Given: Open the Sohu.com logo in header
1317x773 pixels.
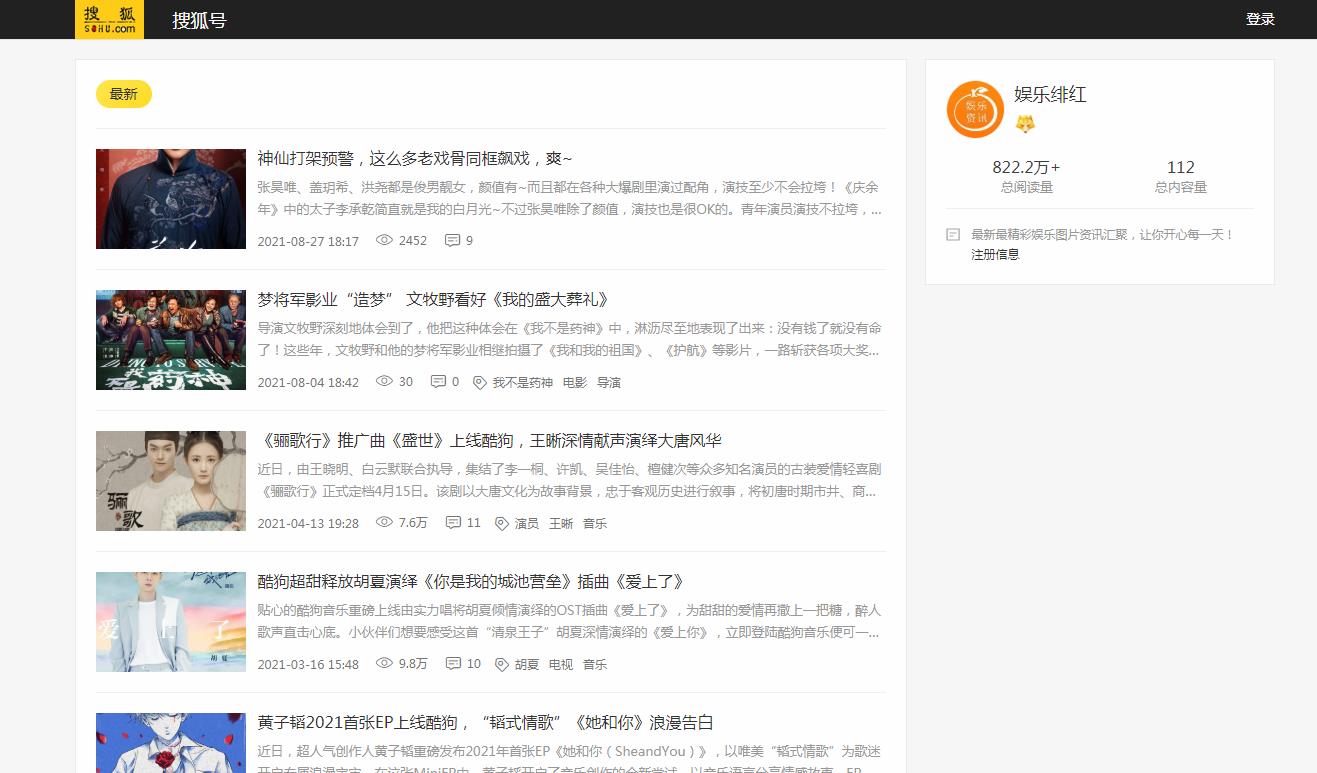Looking at the screenshot, I should coord(109,20).
